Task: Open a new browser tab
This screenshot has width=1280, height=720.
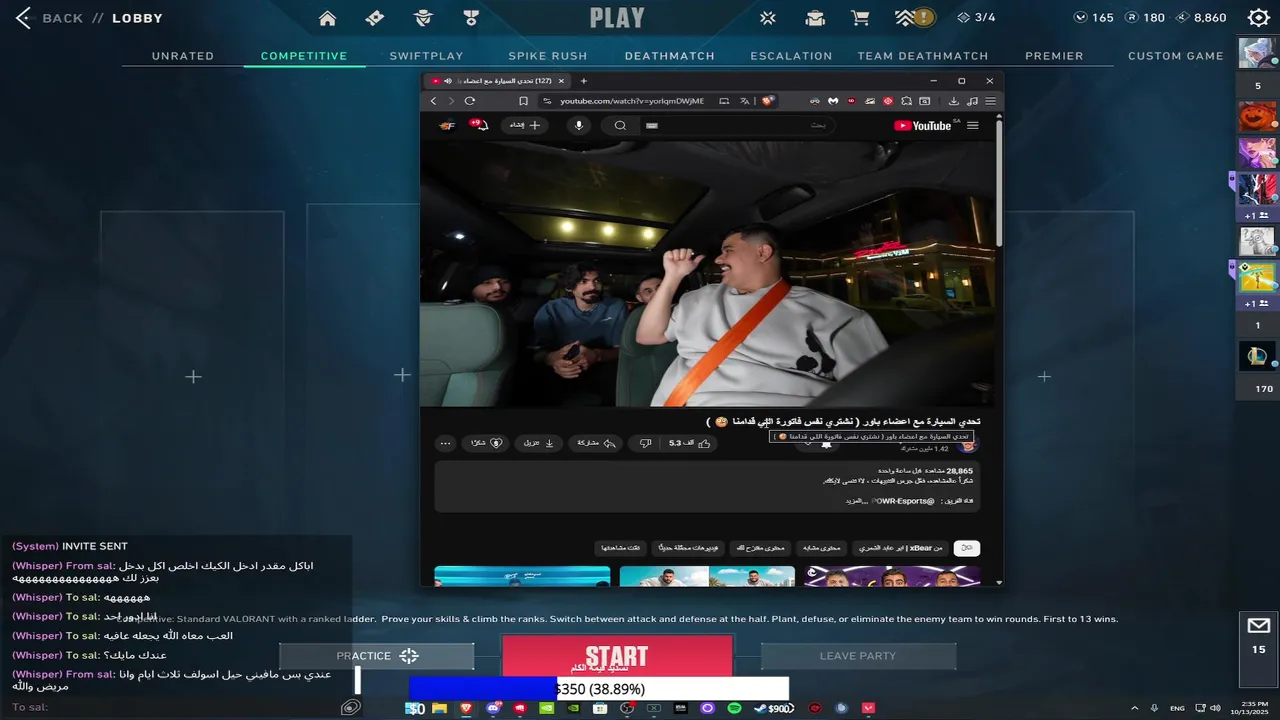Action: pyautogui.click(x=584, y=81)
